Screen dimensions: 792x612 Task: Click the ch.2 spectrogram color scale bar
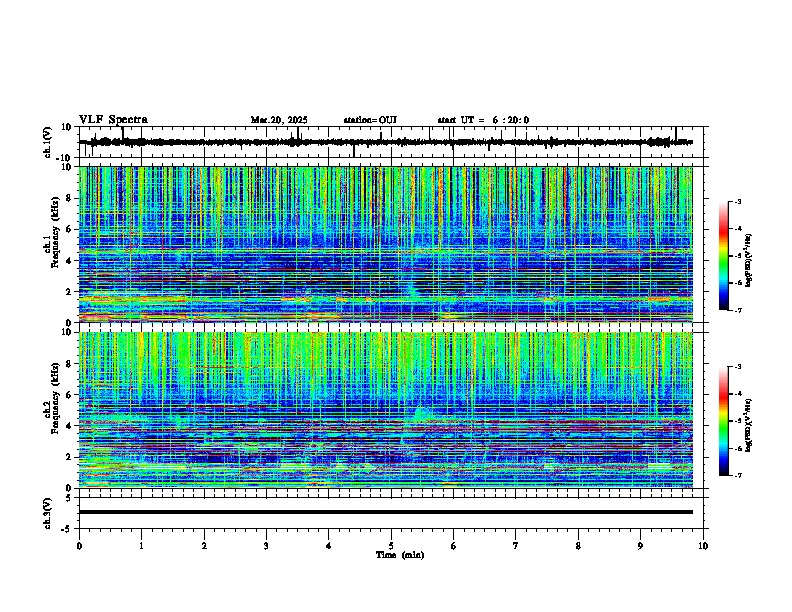pos(723,421)
